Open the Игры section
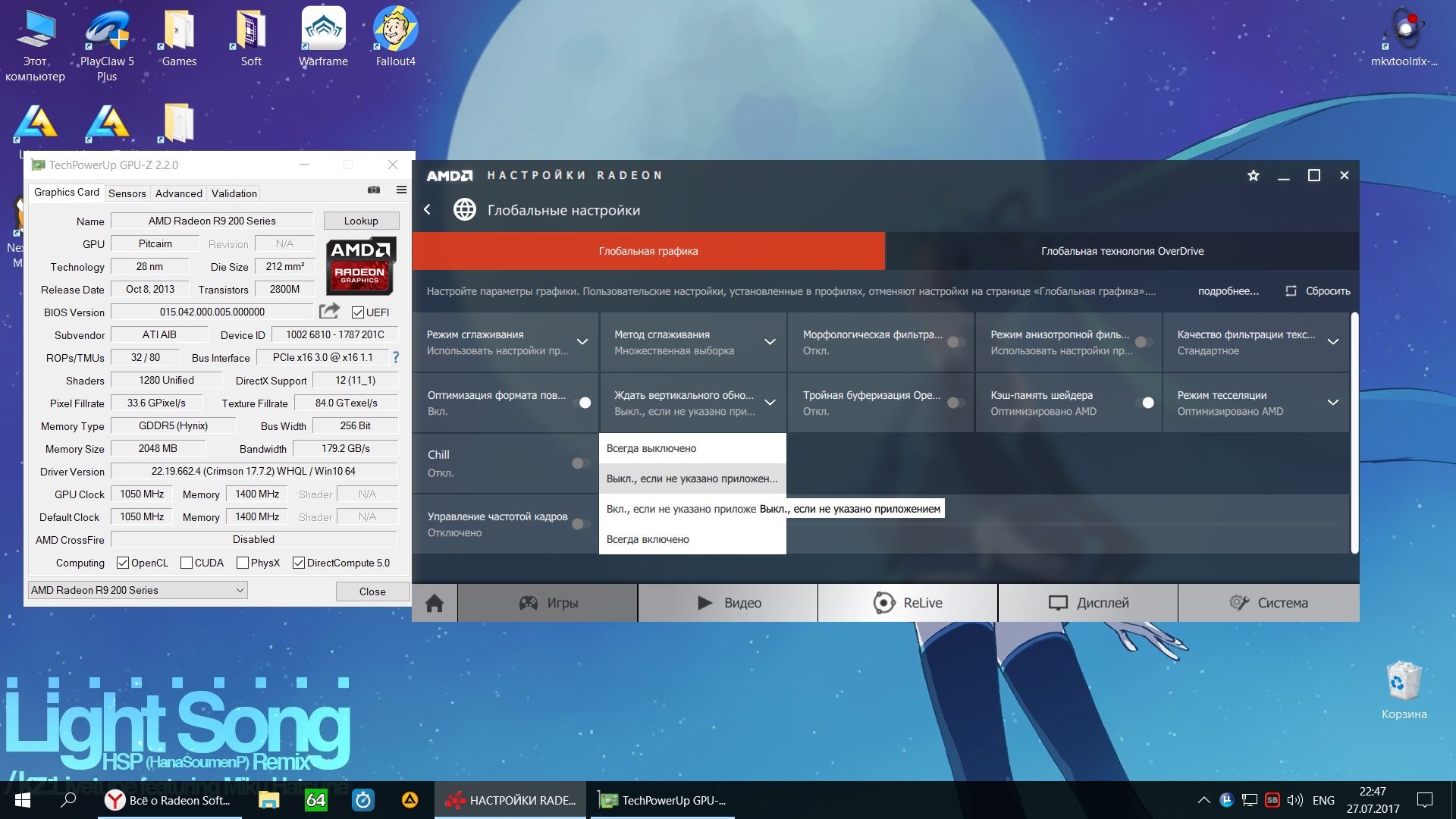The width and height of the screenshot is (1456, 819). 548,603
